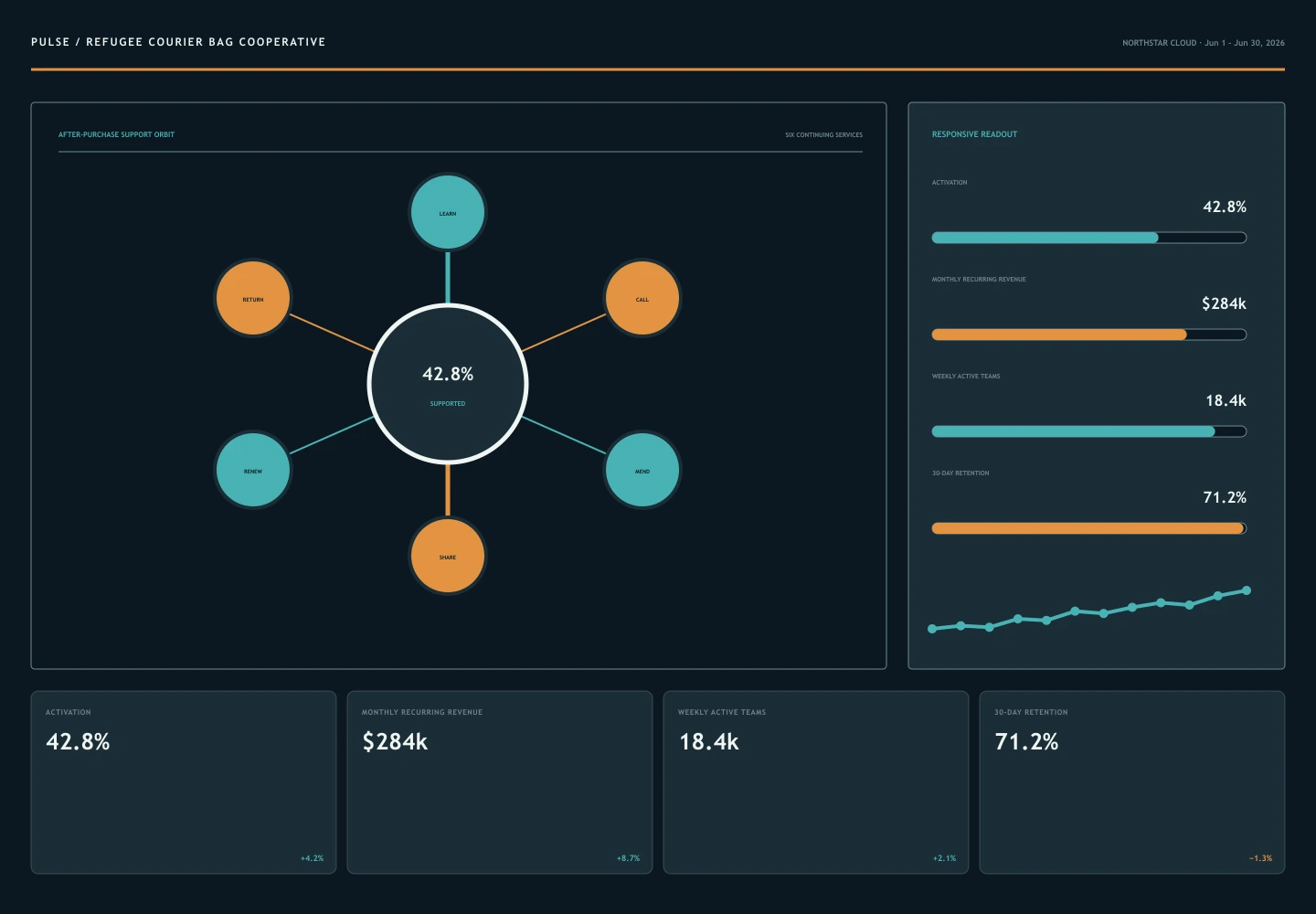The image size is (1316, 914).
Task: Click the 30-Day Retention progress bar
Action: click(x=1089, y=528)
